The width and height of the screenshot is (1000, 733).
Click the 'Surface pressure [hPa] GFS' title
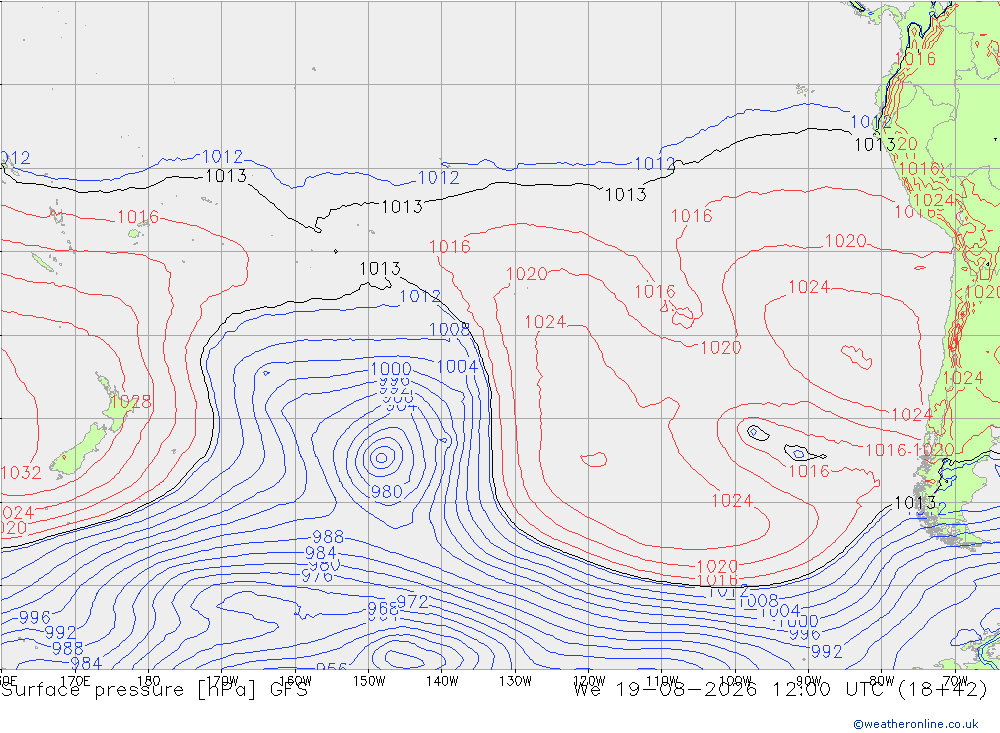tap(154, 690)
